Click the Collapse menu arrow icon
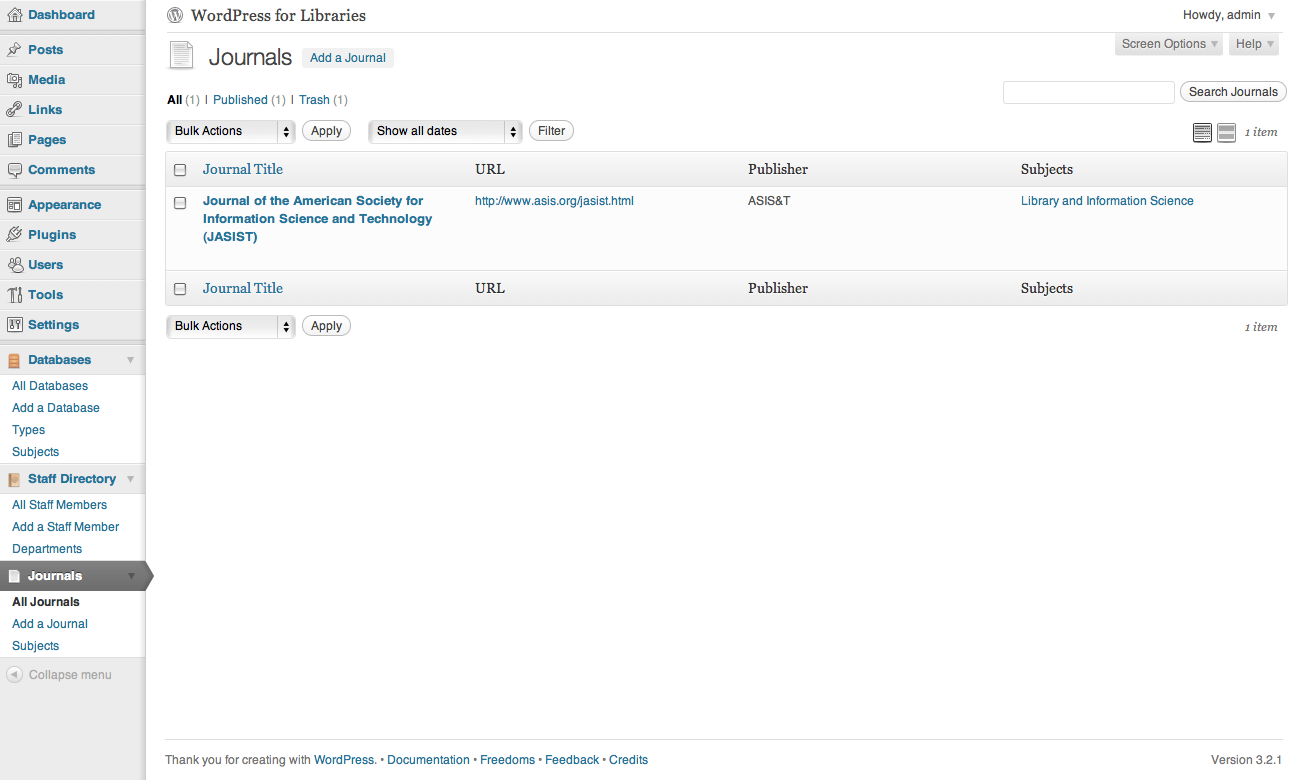This screenshot has height=780, width=1303. (x=14, y=675)
